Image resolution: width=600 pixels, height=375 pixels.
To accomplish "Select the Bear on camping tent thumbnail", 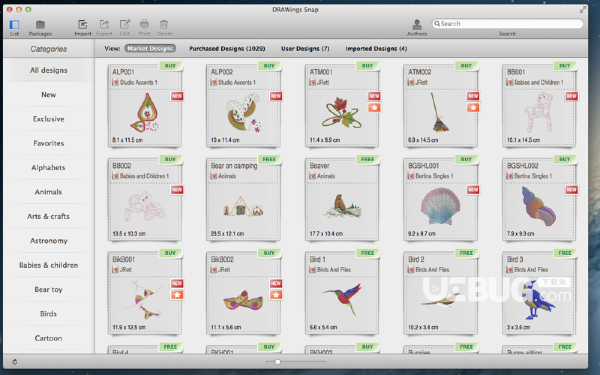I will coord(243,207).
